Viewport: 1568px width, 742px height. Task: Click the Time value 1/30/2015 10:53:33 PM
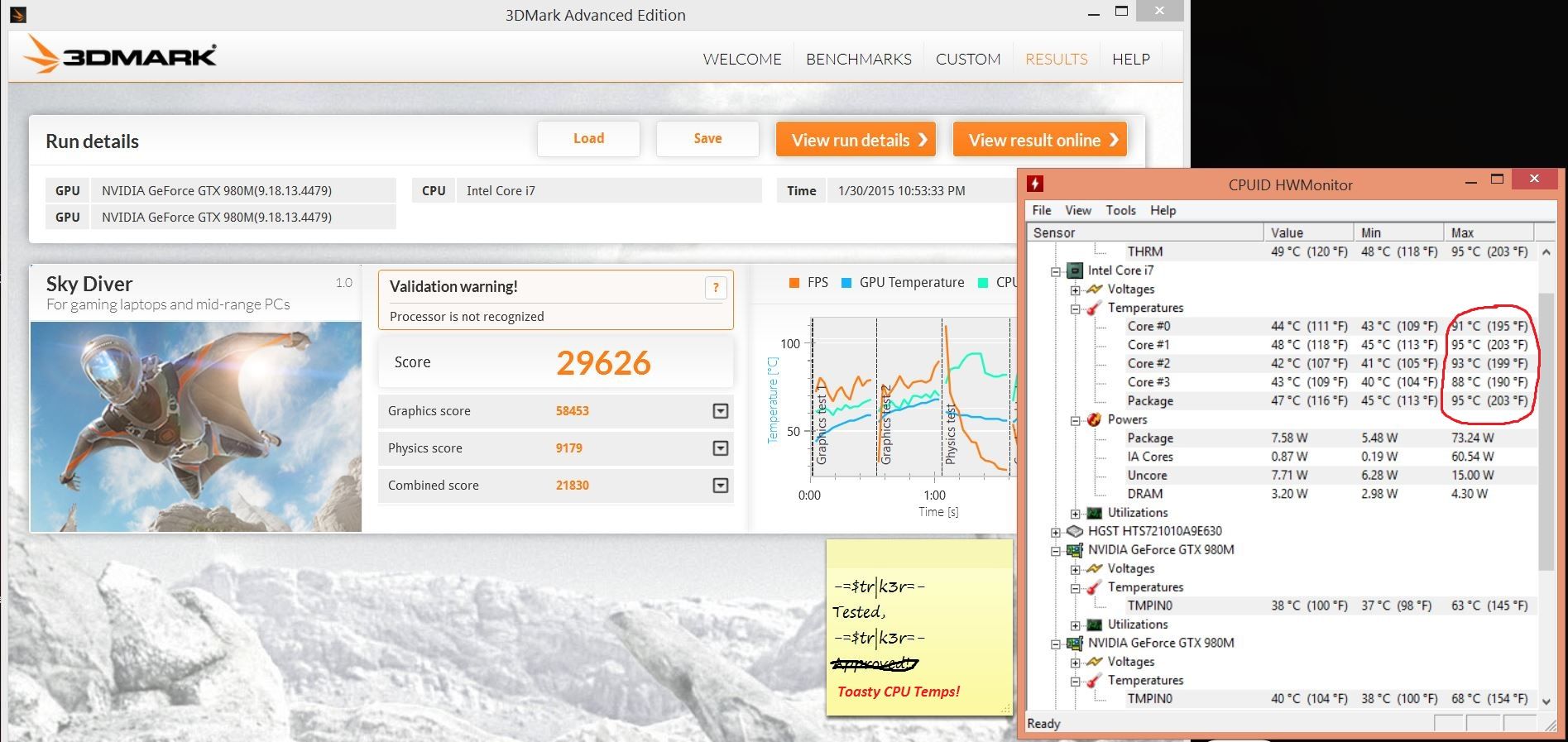click(901, 191)
